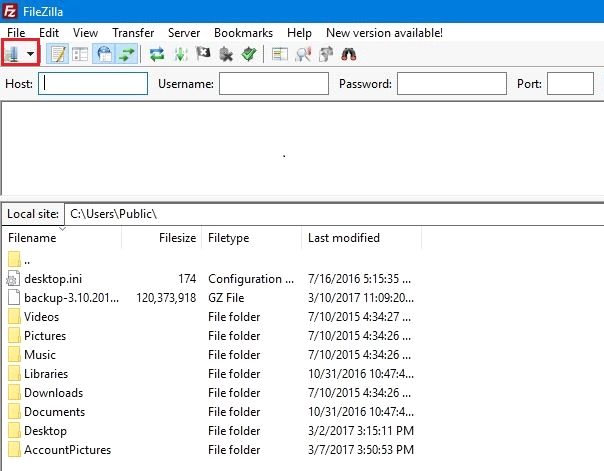The width and height of the screenshot is (604, 471).
Task: Open the Edit menu
Action: (49, 33)
